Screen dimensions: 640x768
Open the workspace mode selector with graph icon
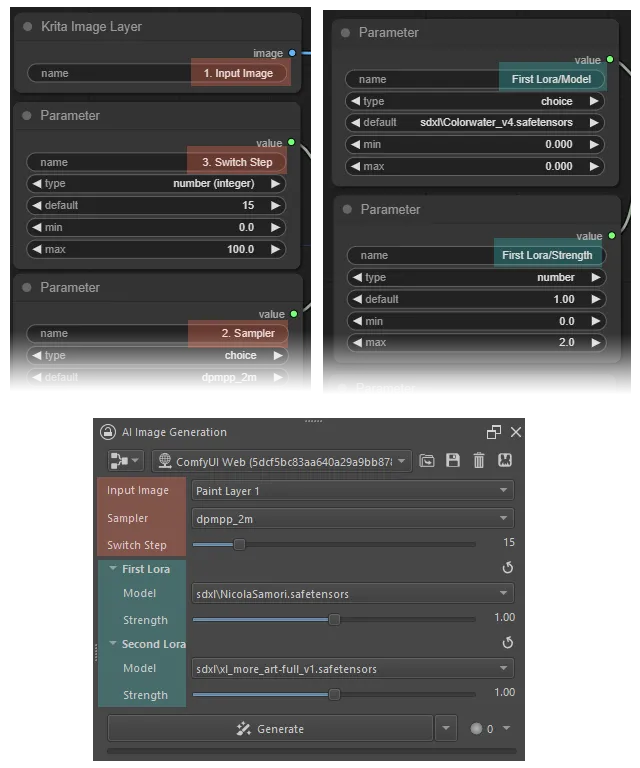[125, 461]
